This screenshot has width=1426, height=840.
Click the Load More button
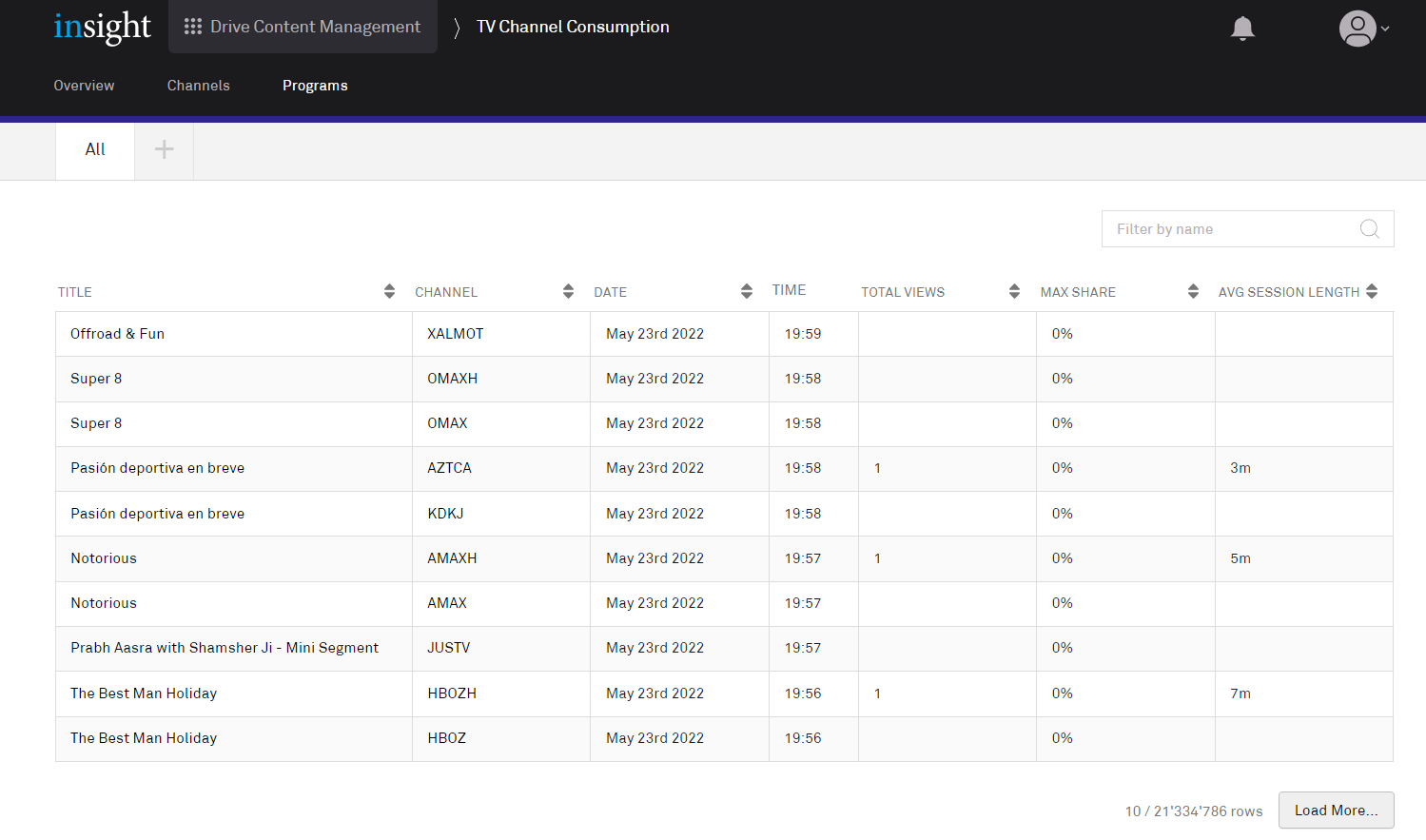pyautogui.click(x=1336, y=811)
